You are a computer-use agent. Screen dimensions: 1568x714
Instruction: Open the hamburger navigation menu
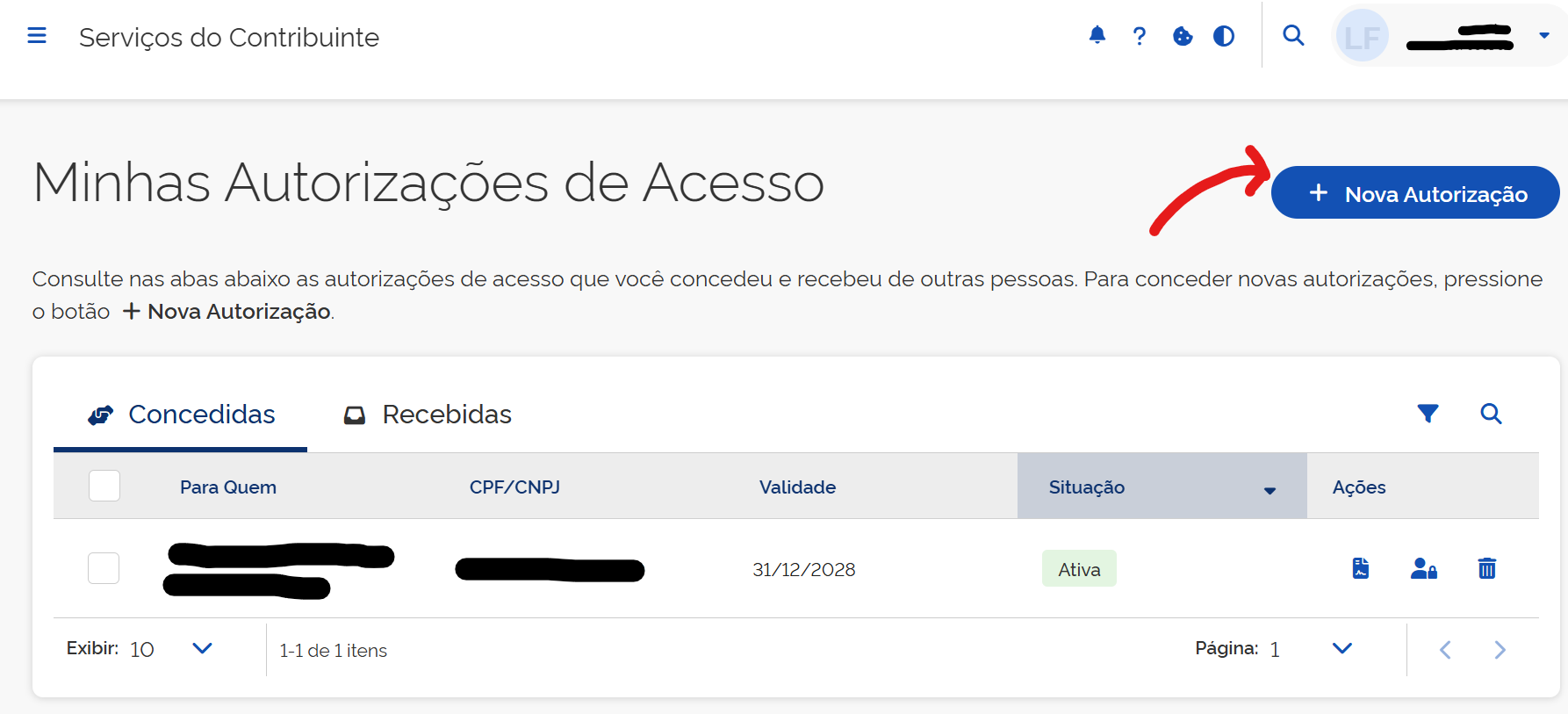click(37, 35)
